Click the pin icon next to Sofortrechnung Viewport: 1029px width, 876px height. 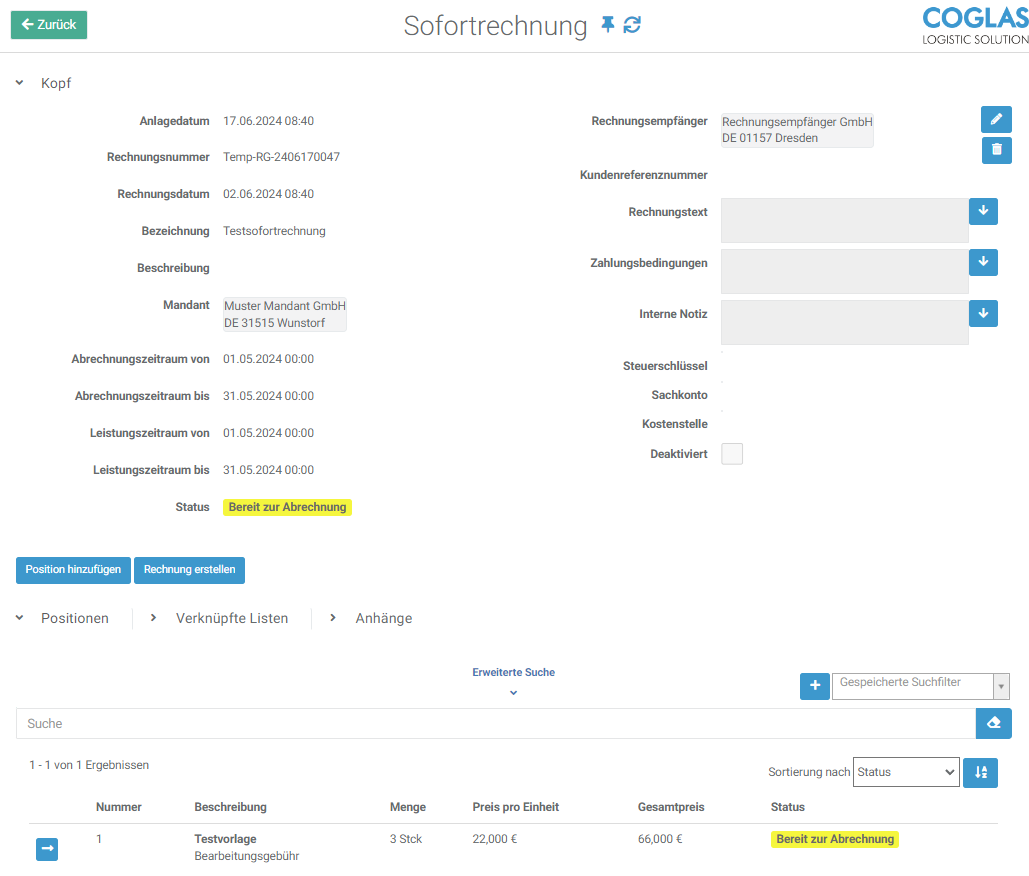click(607, 25)
